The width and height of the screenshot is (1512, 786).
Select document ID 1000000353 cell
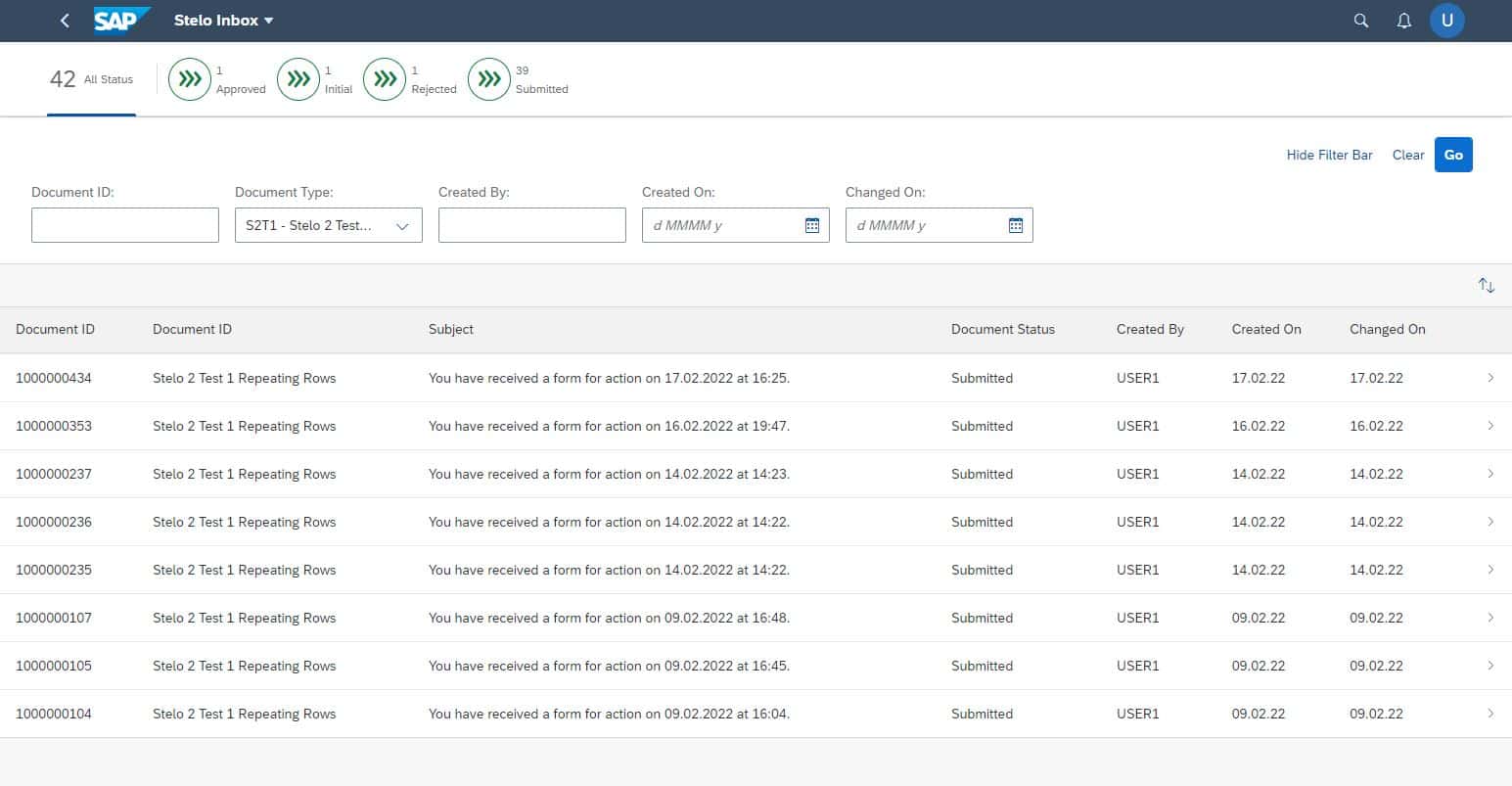54,426
